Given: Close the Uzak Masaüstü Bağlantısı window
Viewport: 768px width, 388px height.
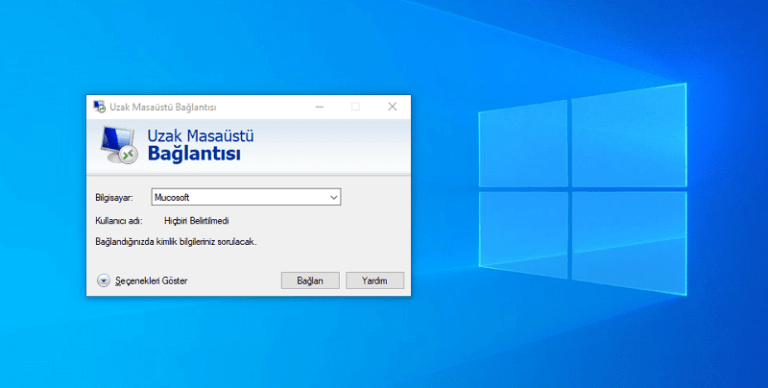Looking at the screenshot, I should pos(392,107).
